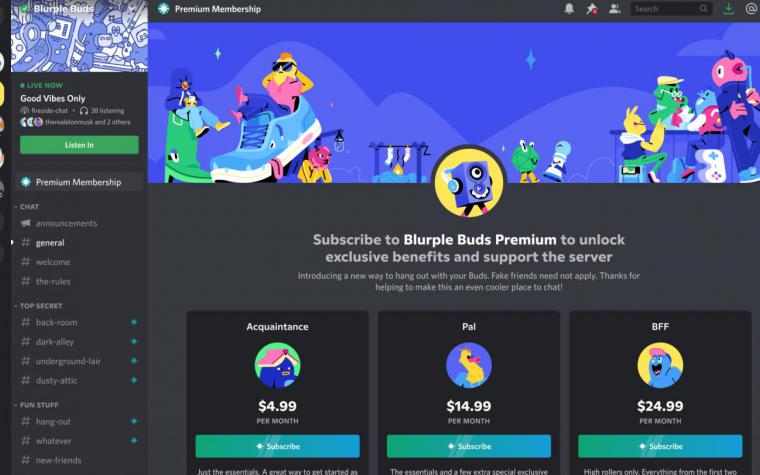The width and height of the screenshot is (760, 475).
Task: Click the Acquaintance tier avatar
Action: [x=277, y=365]
